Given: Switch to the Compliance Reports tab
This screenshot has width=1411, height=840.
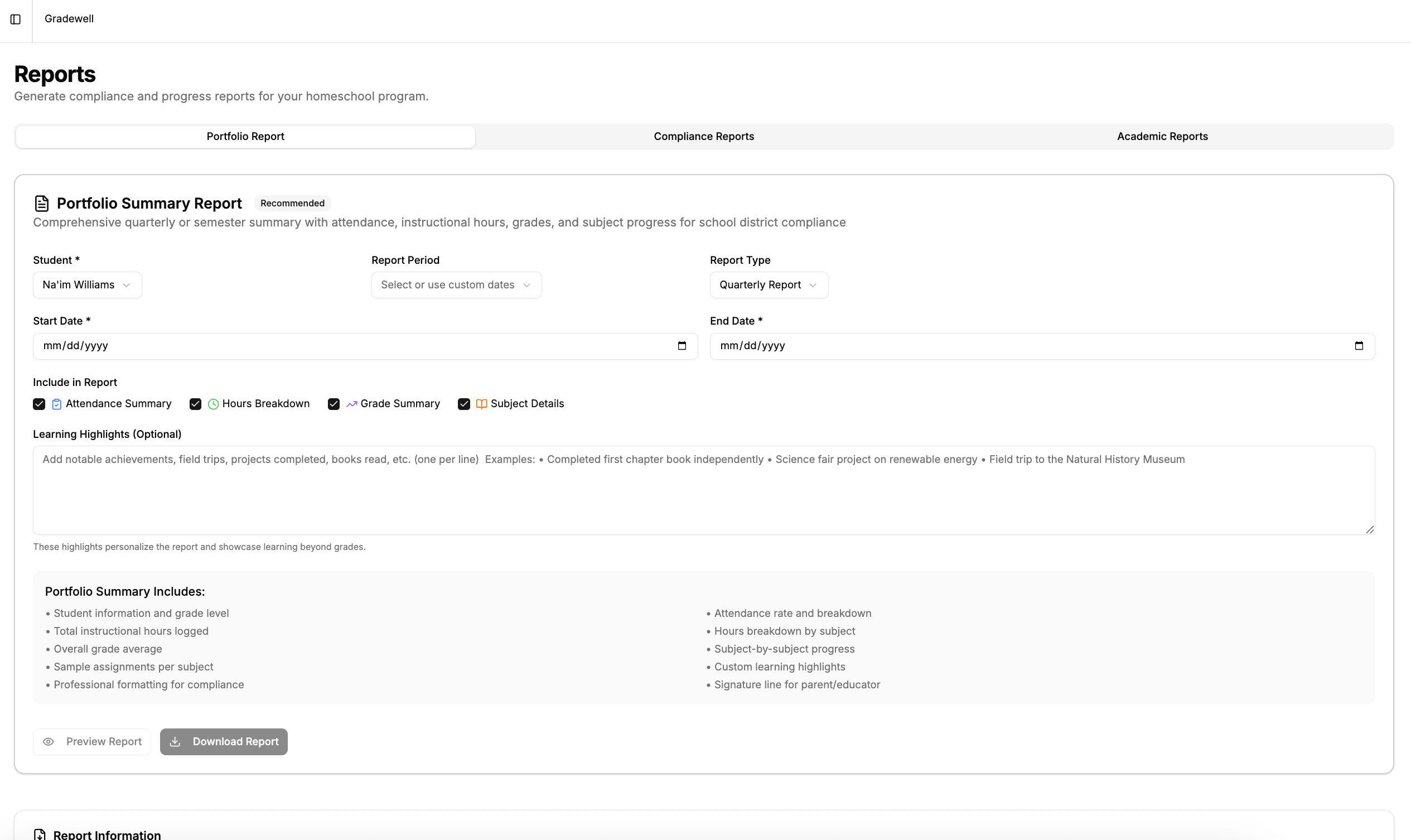Looking at the screenshot, I should (x=703, y=136).
